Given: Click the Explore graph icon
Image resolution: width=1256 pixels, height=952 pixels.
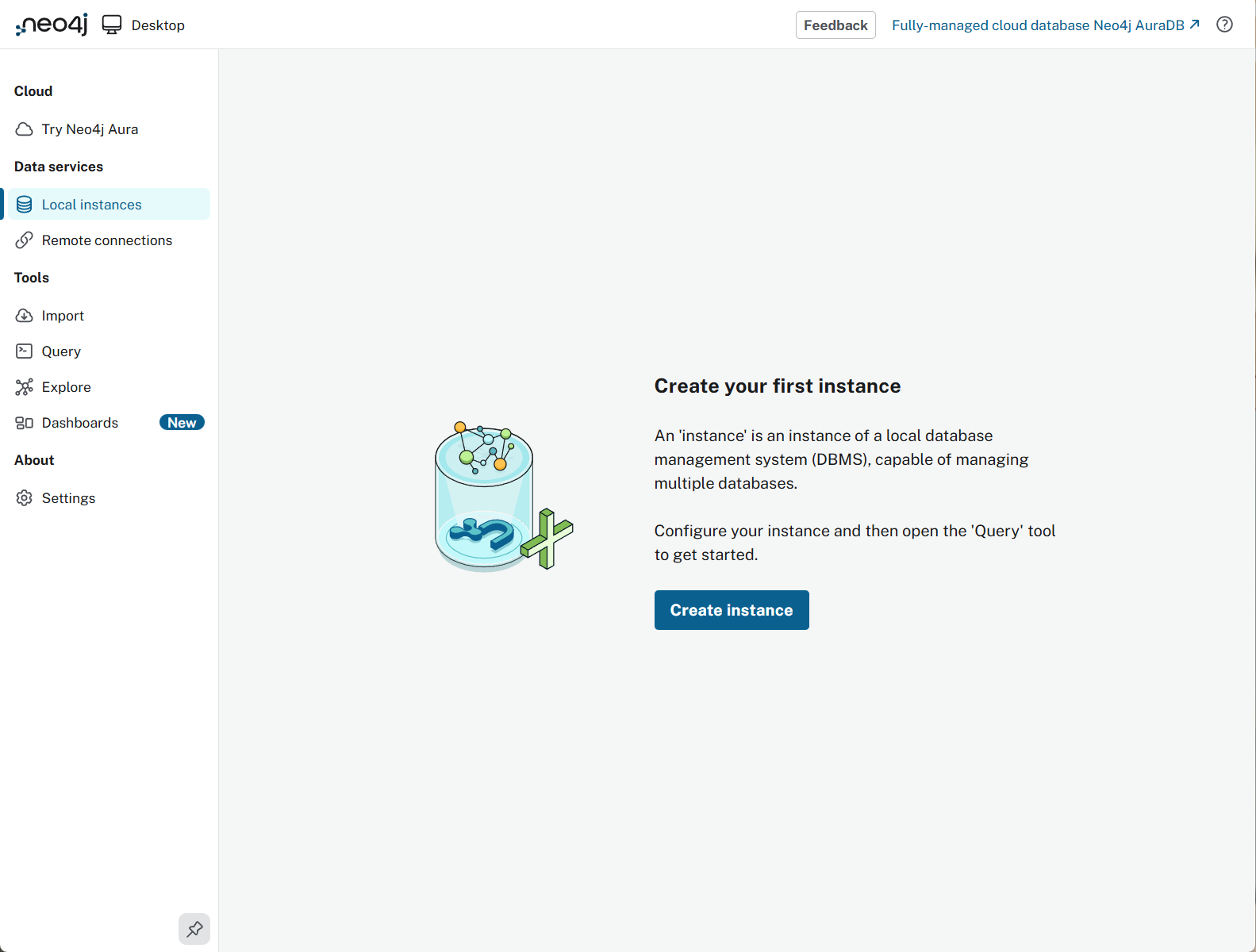Looking at the screenshot, I should (25, 387).
